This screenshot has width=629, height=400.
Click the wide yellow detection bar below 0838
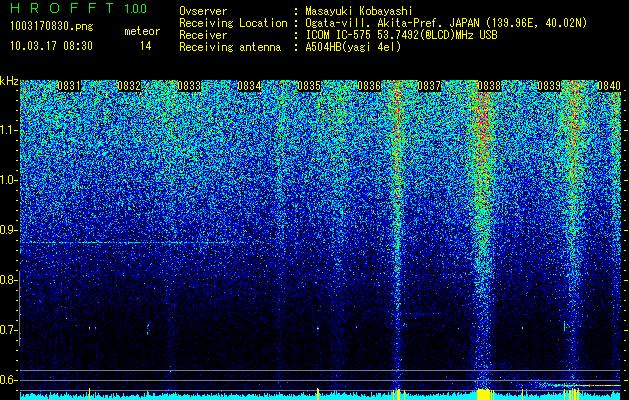pyautogui.click(x=485, y=394)
